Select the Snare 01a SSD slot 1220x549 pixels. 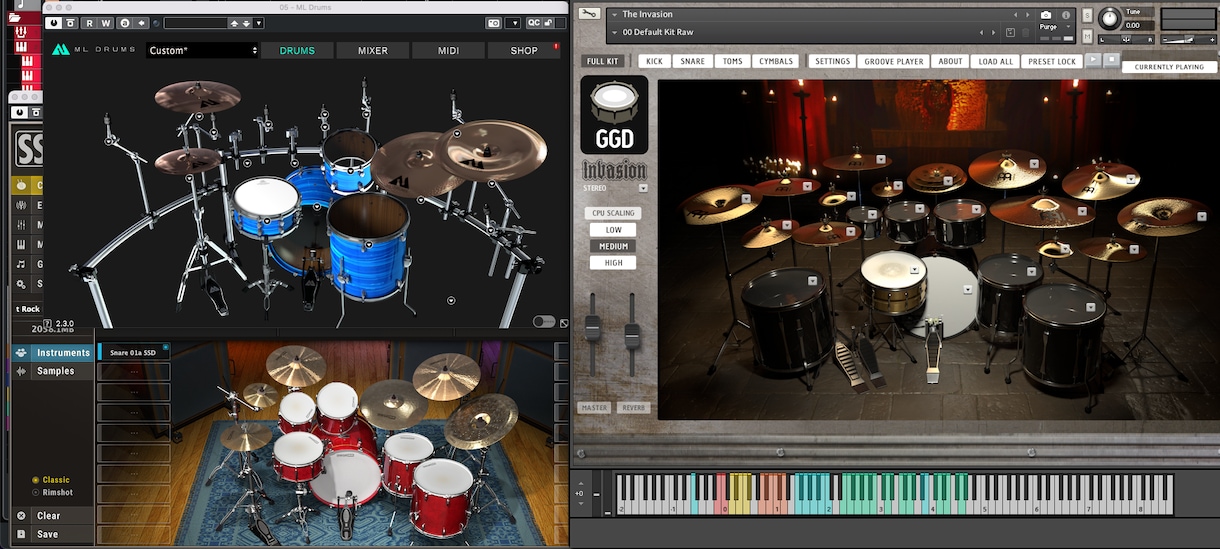coord(134,352)
